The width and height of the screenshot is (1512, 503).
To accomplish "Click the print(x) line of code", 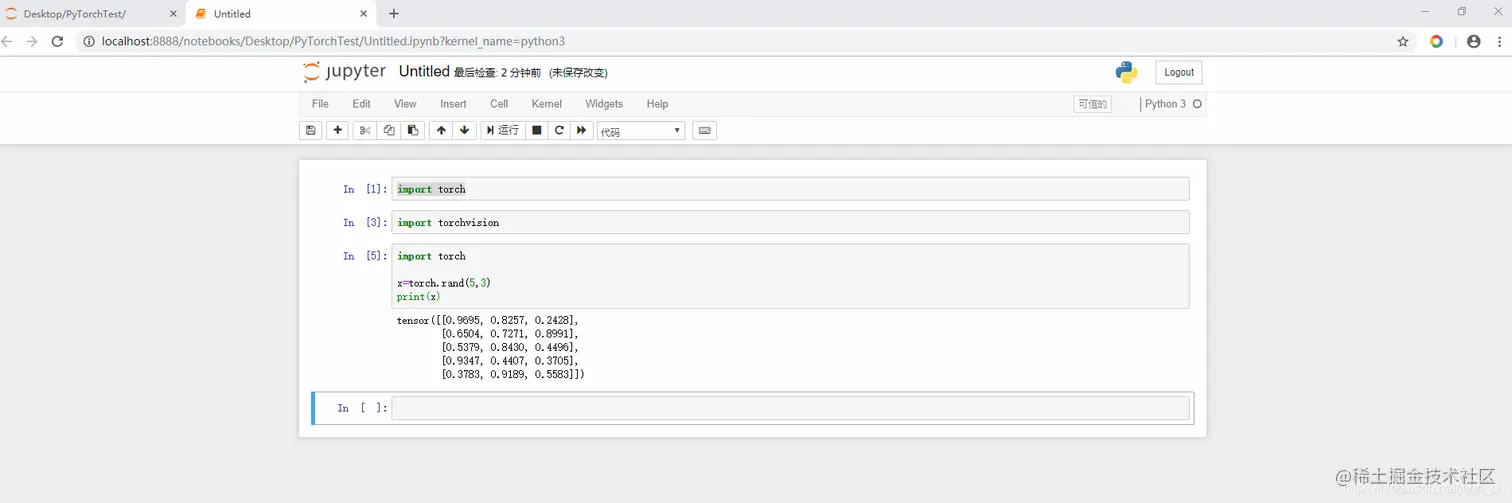I will coord(418,297).
